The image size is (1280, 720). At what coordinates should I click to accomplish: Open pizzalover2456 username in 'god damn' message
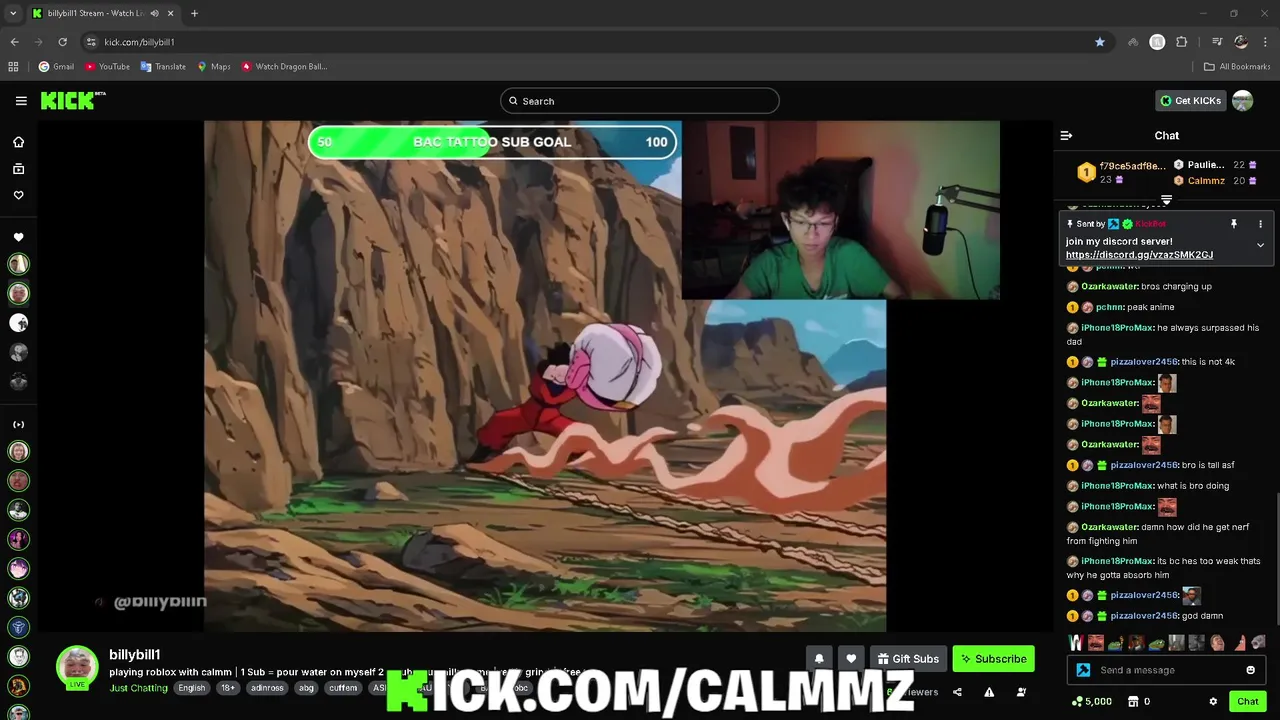[1144, 616]
